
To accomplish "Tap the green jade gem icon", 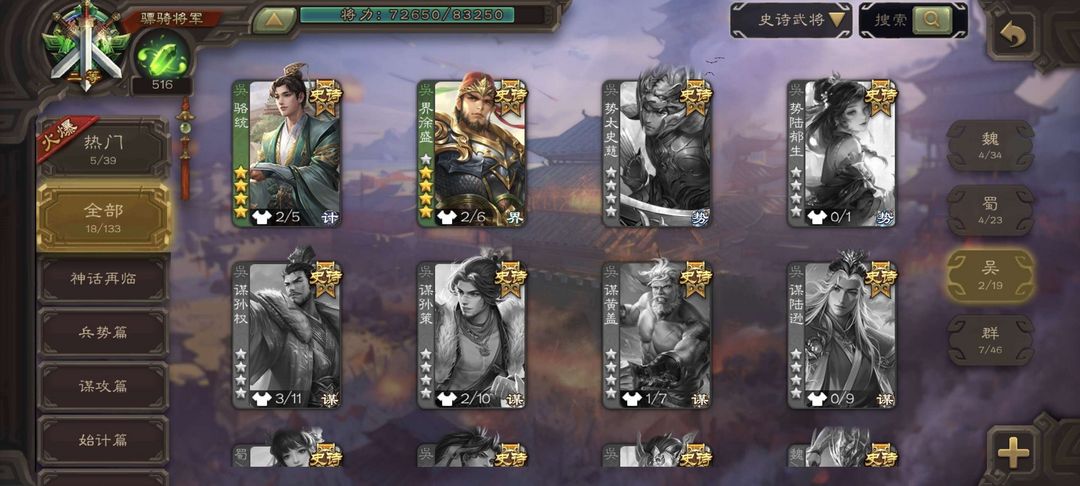I will point(163,56).
